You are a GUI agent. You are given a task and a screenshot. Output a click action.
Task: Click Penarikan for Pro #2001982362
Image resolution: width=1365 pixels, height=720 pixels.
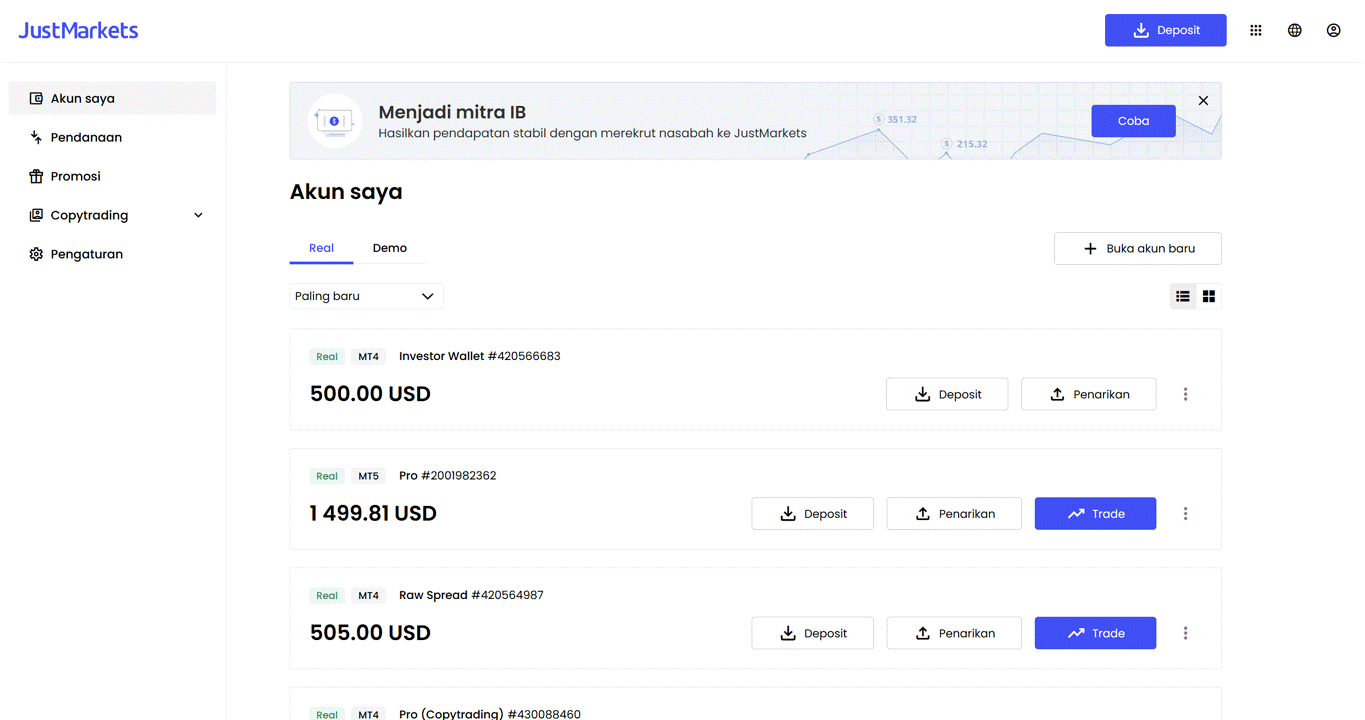coord(954,514)
